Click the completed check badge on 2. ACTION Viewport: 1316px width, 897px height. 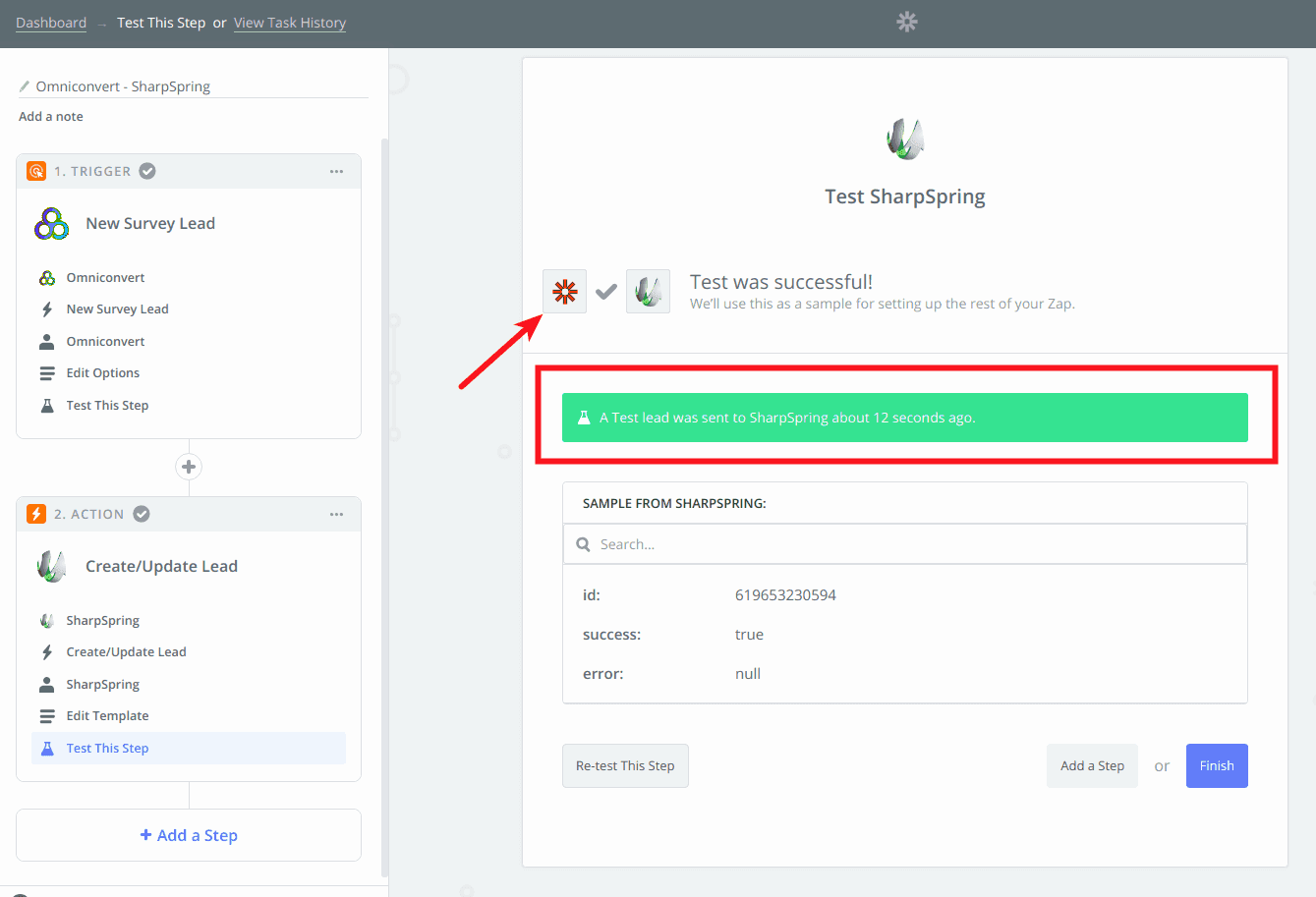[141, 513]
